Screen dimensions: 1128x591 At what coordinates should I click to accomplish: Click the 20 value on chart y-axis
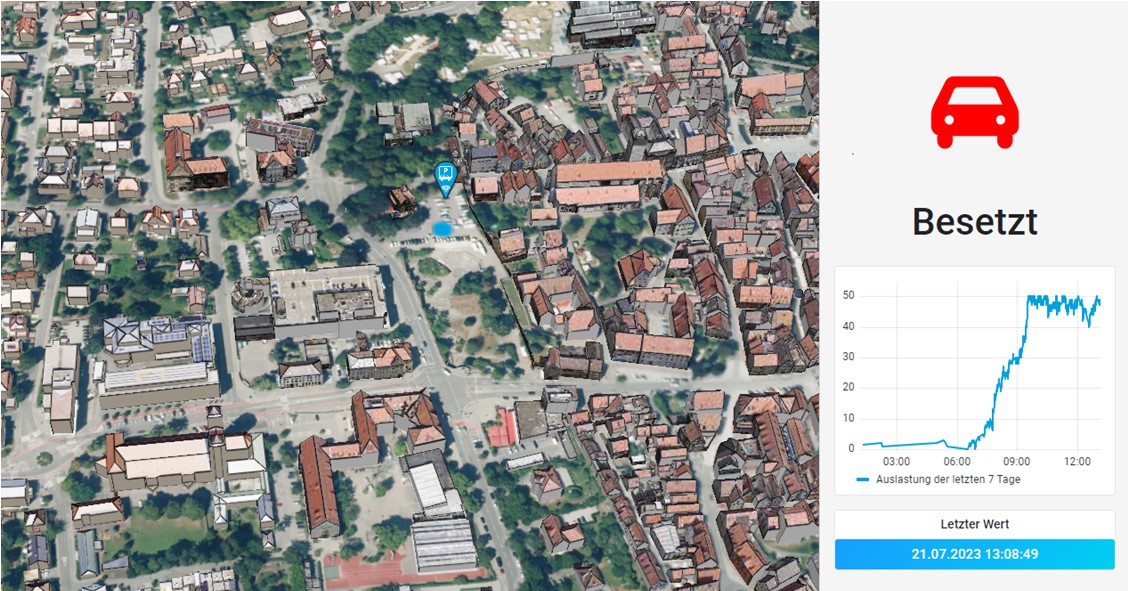[849, 387]
